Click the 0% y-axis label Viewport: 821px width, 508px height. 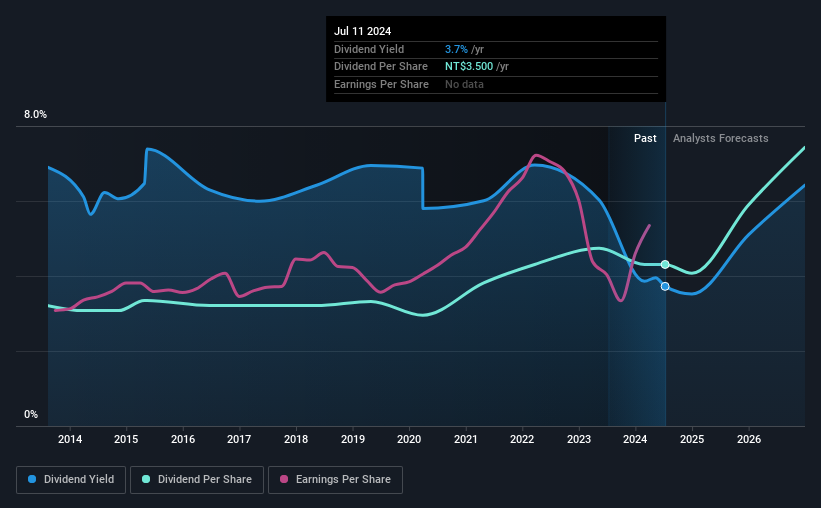31,414
